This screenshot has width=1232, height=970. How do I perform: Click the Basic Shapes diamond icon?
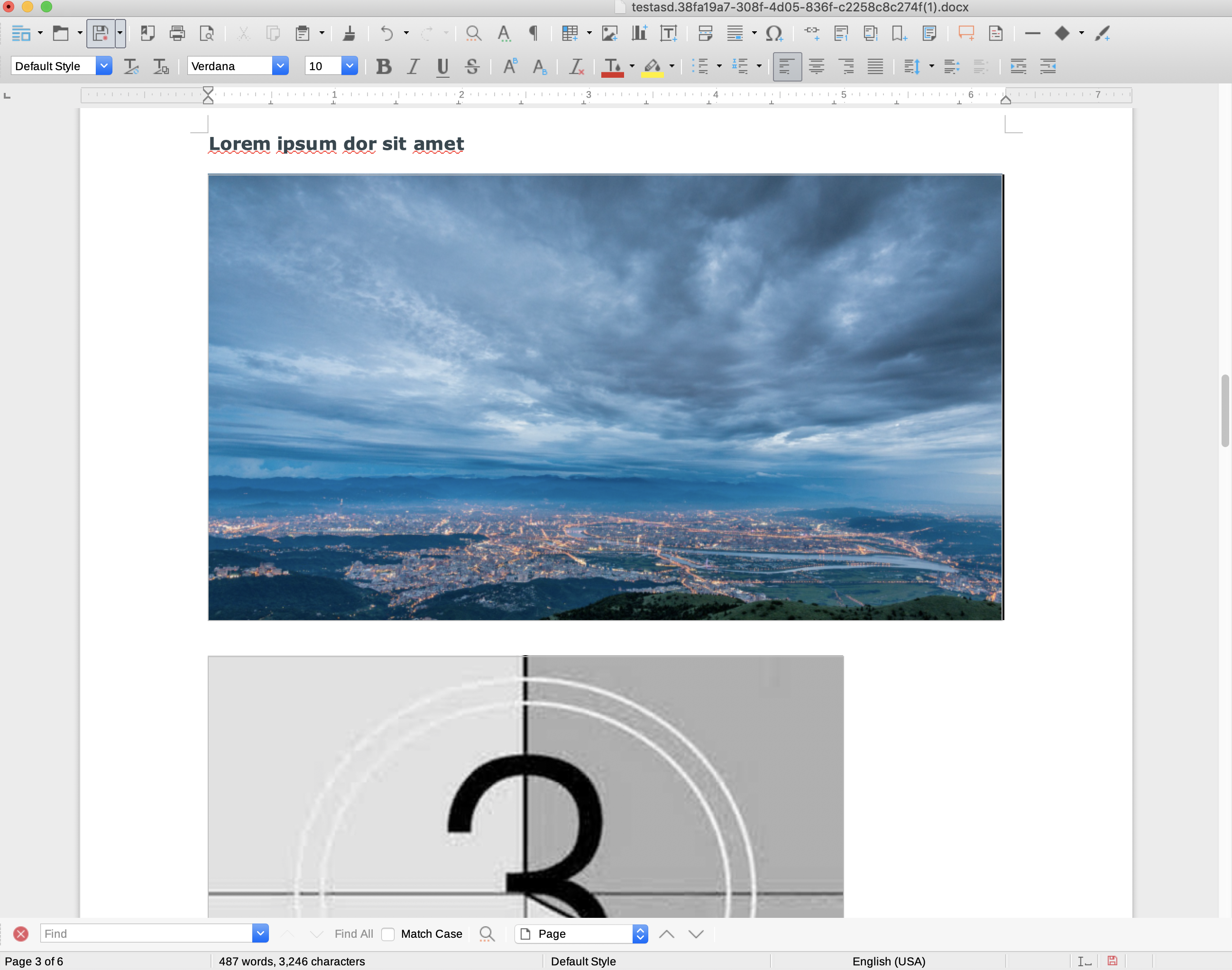coord(1062,34)
